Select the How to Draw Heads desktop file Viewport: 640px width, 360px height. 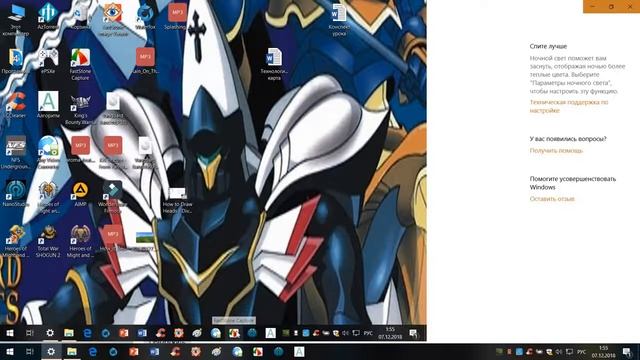[177, 200]
